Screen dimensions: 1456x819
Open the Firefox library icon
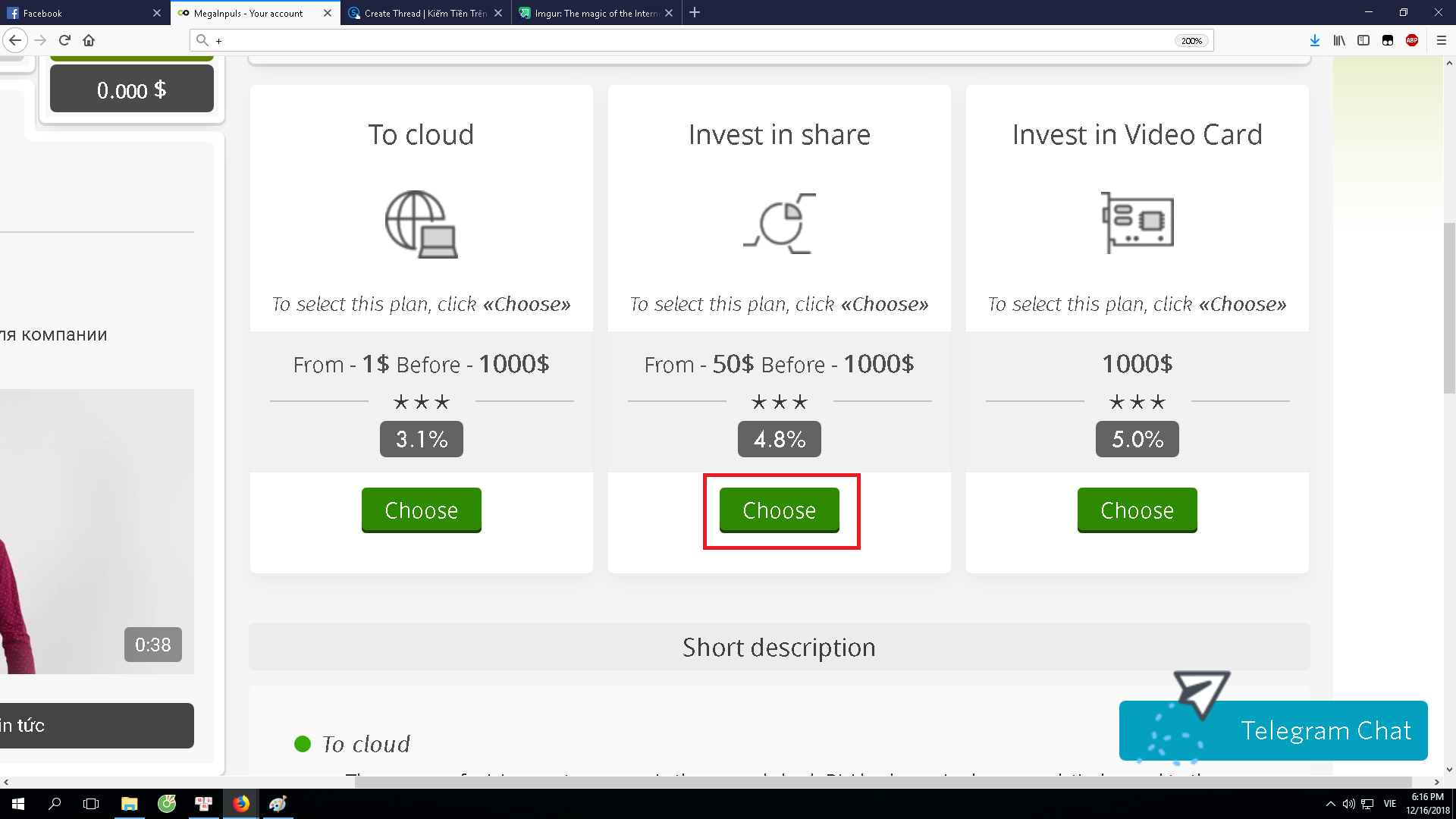click(1339, 40)
